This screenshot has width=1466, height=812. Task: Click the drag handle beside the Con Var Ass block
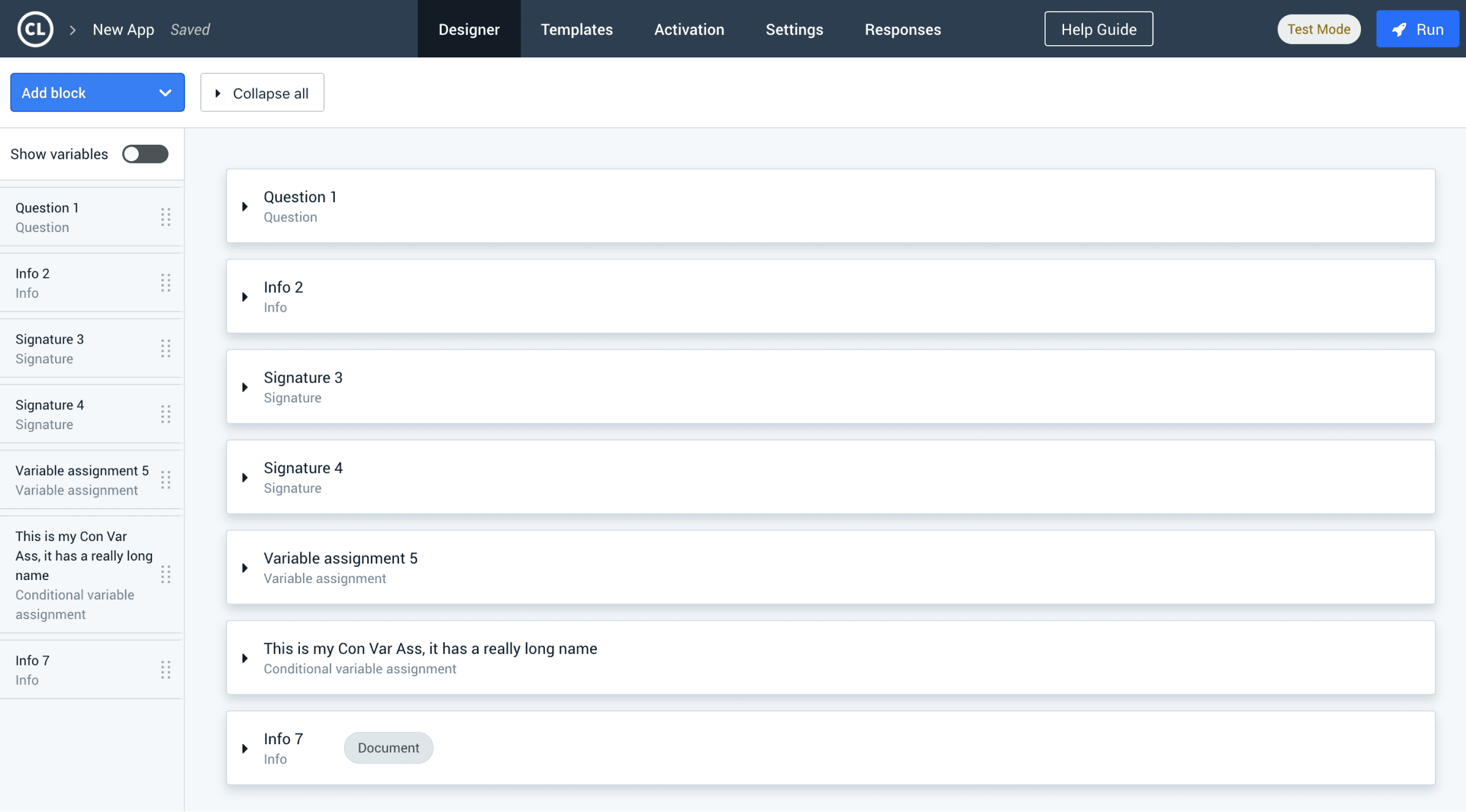click(x=166, y=575)
